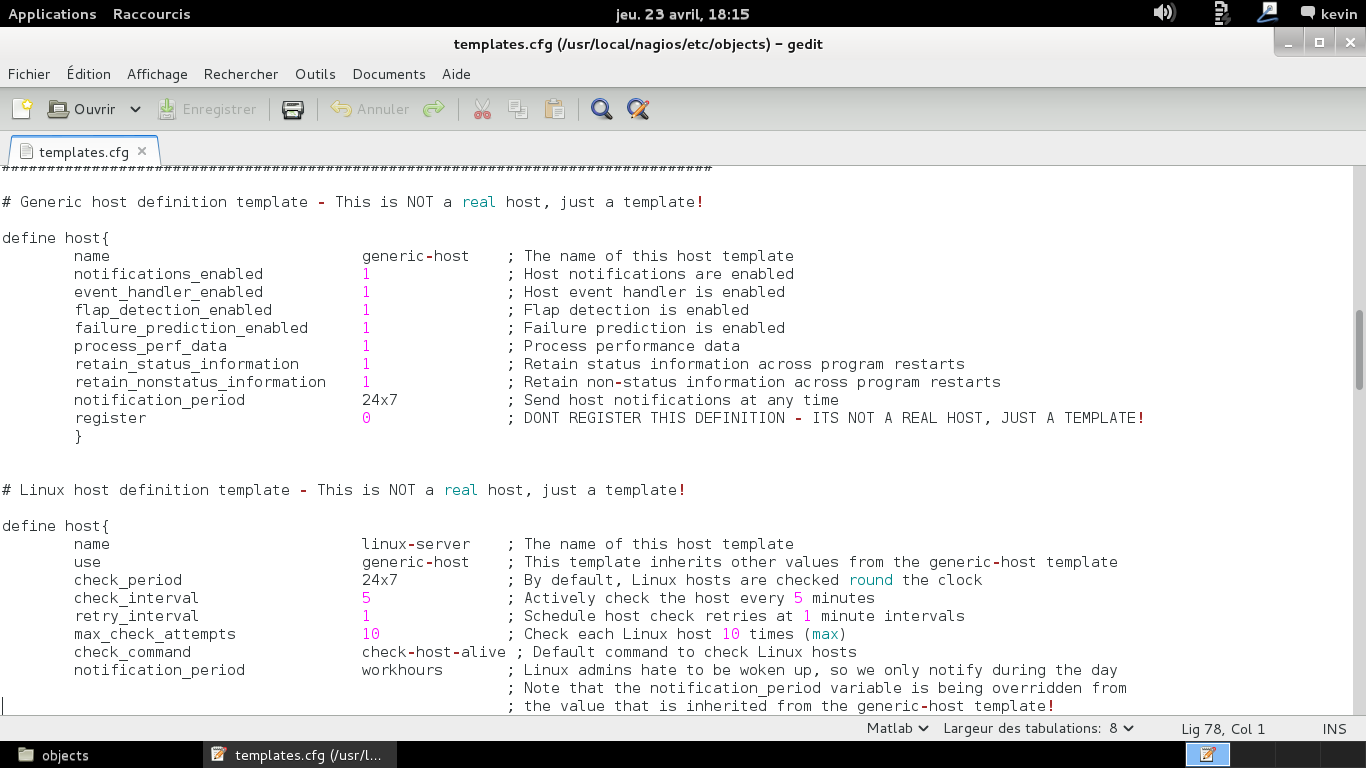Paste with the clipboard icon
This screenshot has height=768, width=1366.
pos(554,109)
